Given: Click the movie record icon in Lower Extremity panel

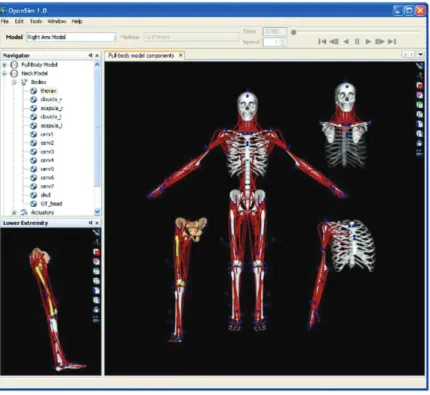Looking at the screenshot, I should pos(96,319).
